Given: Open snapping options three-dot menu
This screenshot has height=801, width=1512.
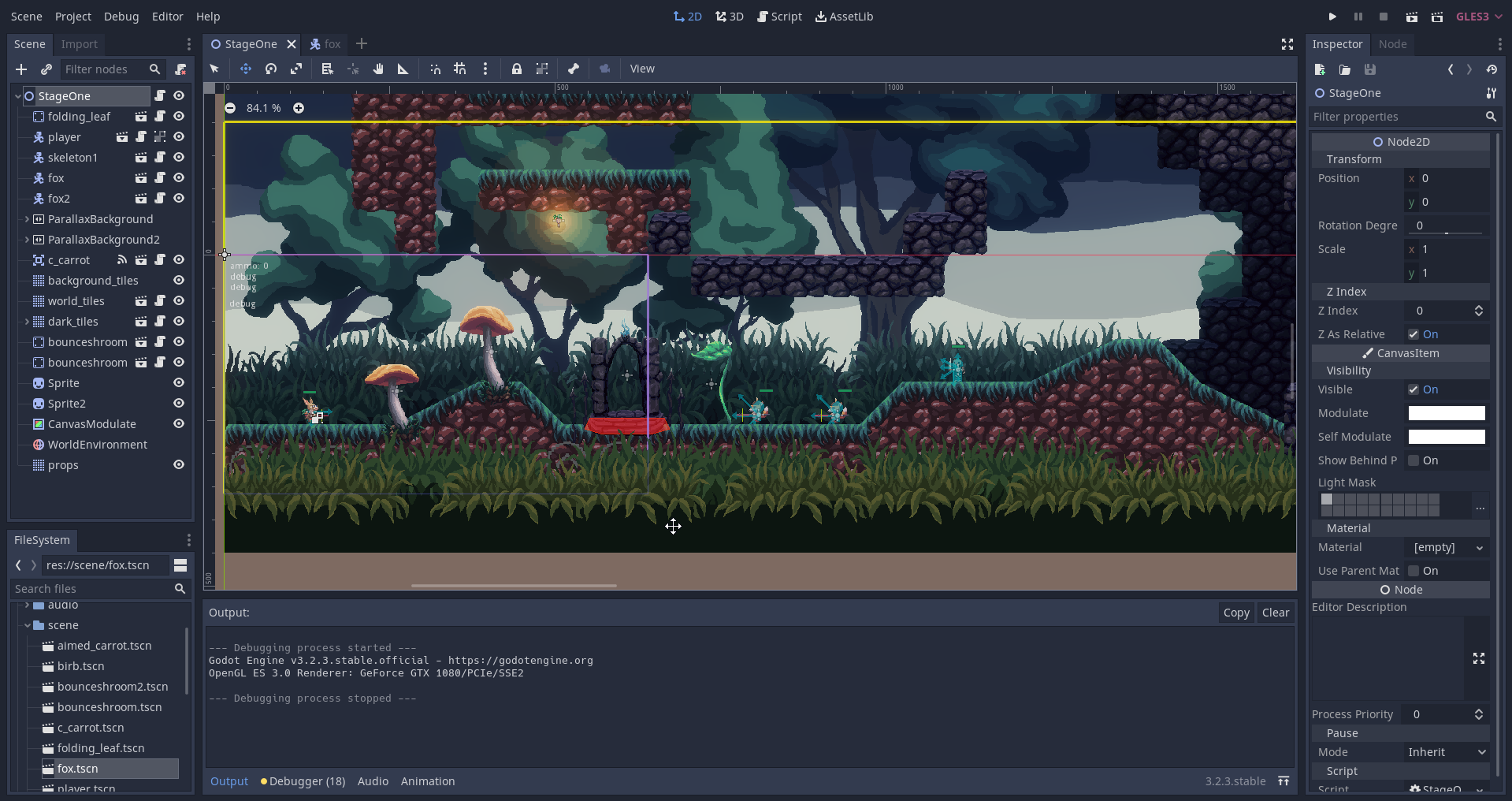Looking at the screenshot, I should click(485, 69).
